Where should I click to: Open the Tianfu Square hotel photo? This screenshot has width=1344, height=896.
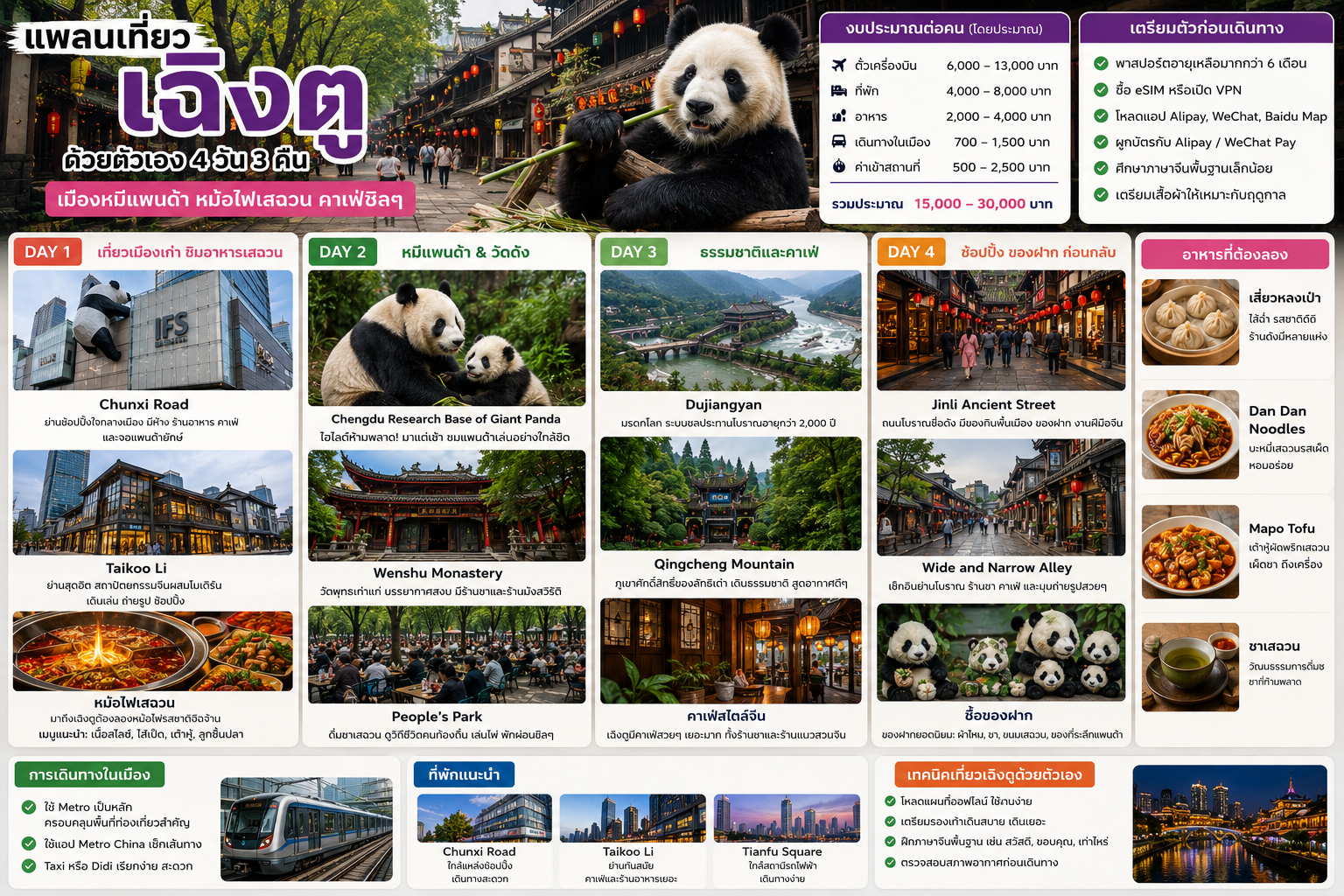(787, 818)
